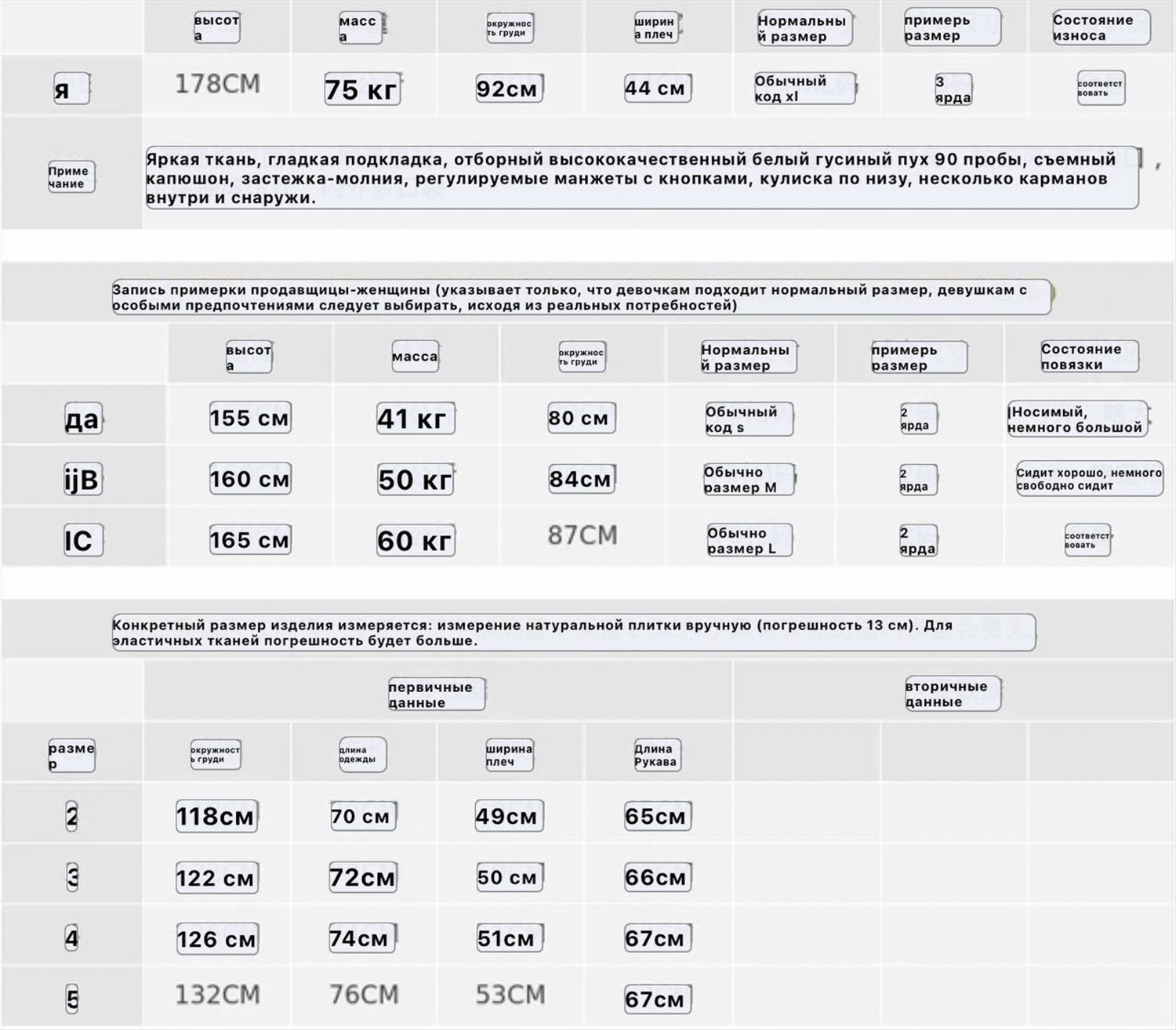This screenshot has height=1030, width=1176.
Task: Select the 'IC' row label
Action: [x=82, y=540]
